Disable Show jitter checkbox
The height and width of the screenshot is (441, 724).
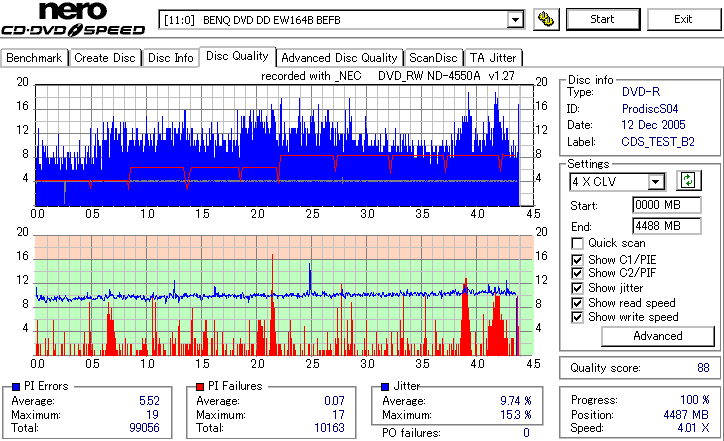click(577, 288)
